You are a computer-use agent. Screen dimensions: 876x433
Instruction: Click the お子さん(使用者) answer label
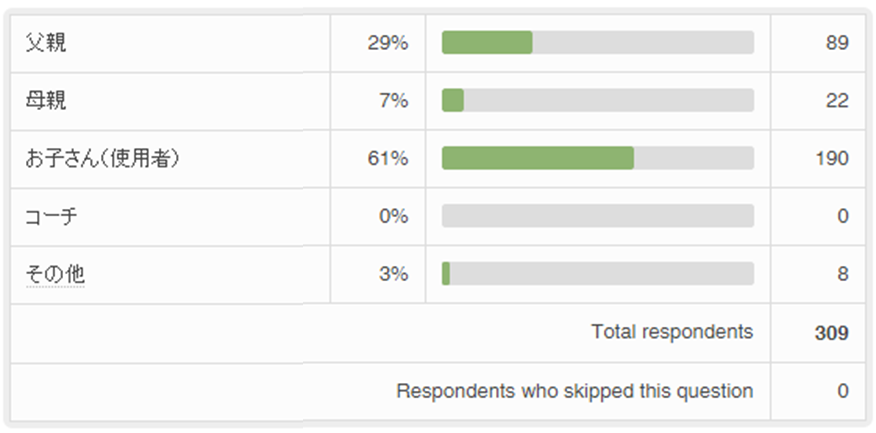click(103, 159)
